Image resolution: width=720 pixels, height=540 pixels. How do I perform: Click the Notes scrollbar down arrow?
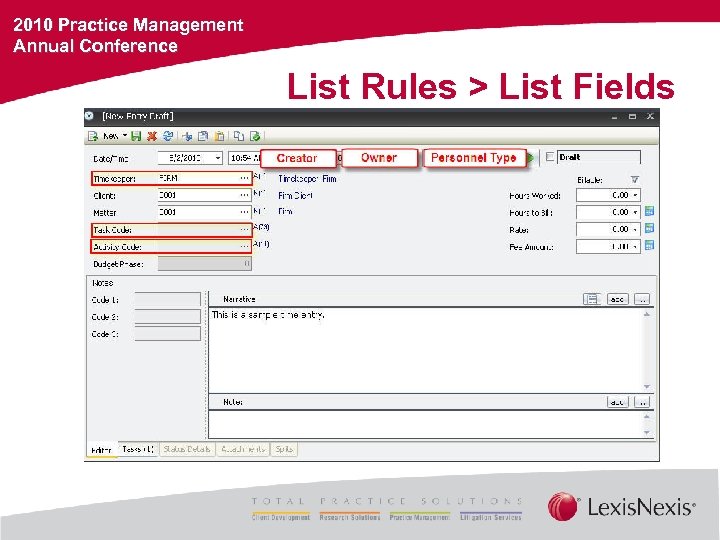tap(647, 432)
